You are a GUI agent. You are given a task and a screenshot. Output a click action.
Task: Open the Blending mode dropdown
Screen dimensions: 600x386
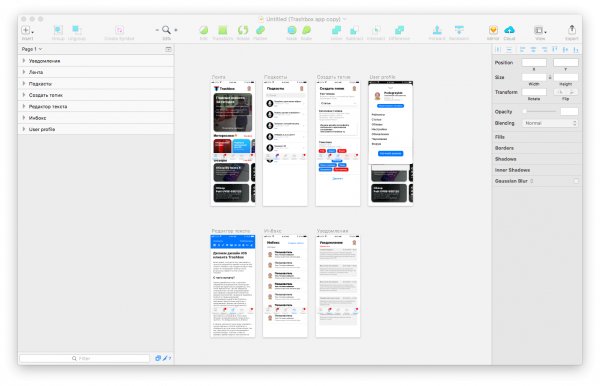pos(550,123)
